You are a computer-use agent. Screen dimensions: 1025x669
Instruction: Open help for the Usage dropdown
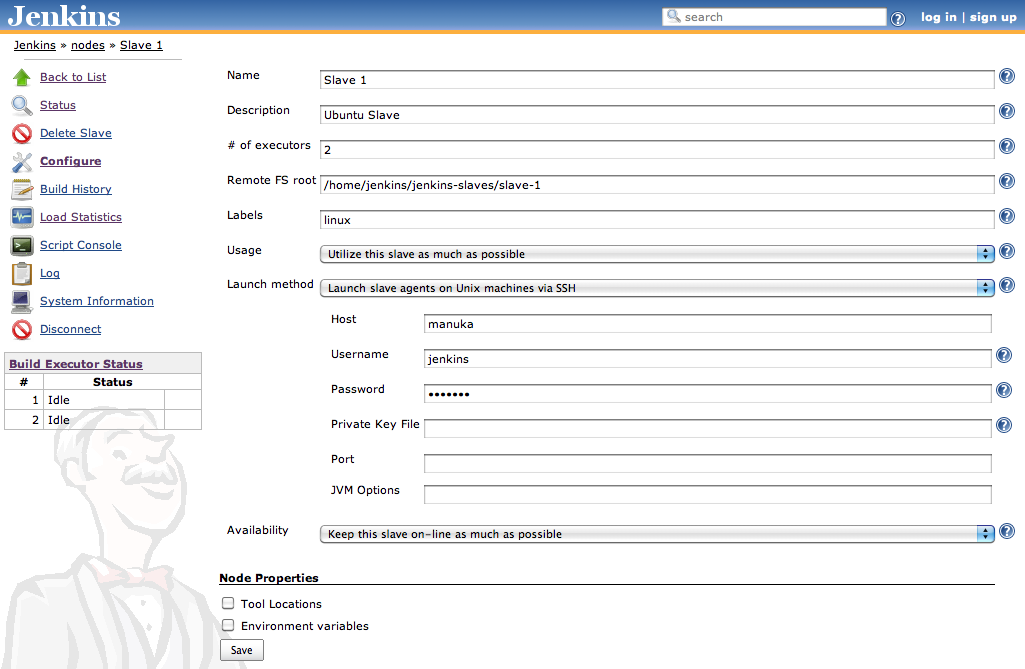pyautogui.click(x=1007, y=251)
